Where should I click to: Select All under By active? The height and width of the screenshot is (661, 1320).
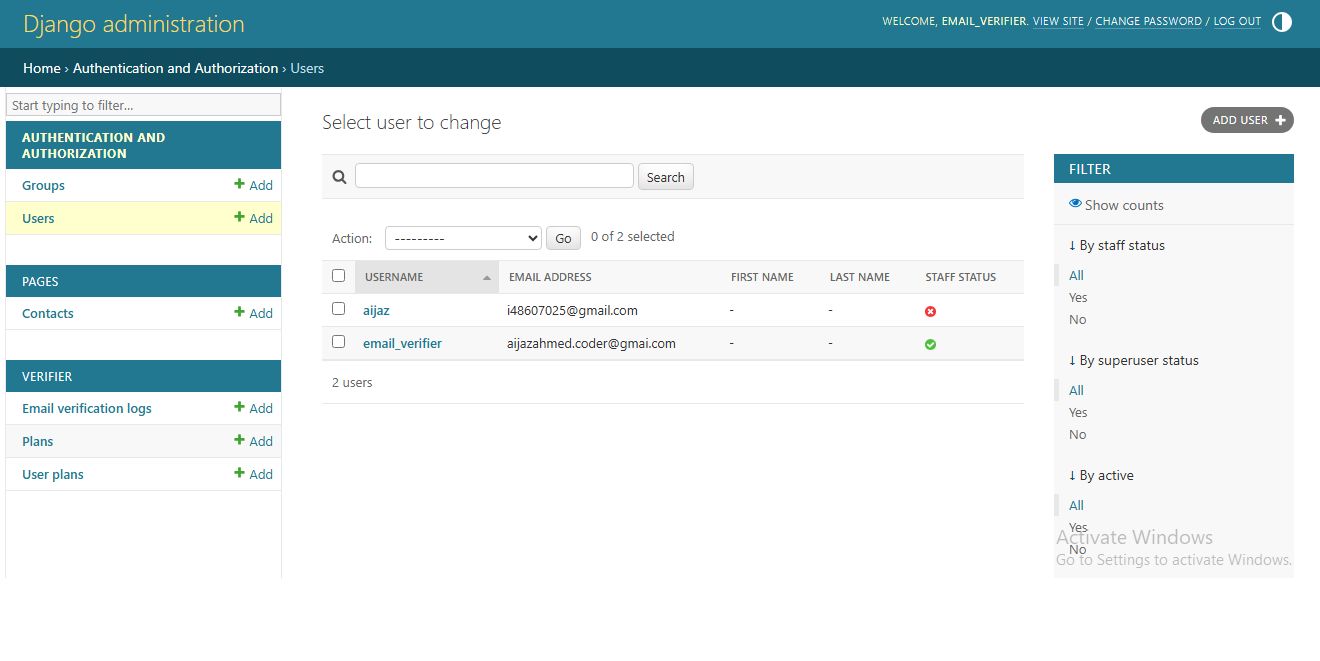pos(1076,505)
